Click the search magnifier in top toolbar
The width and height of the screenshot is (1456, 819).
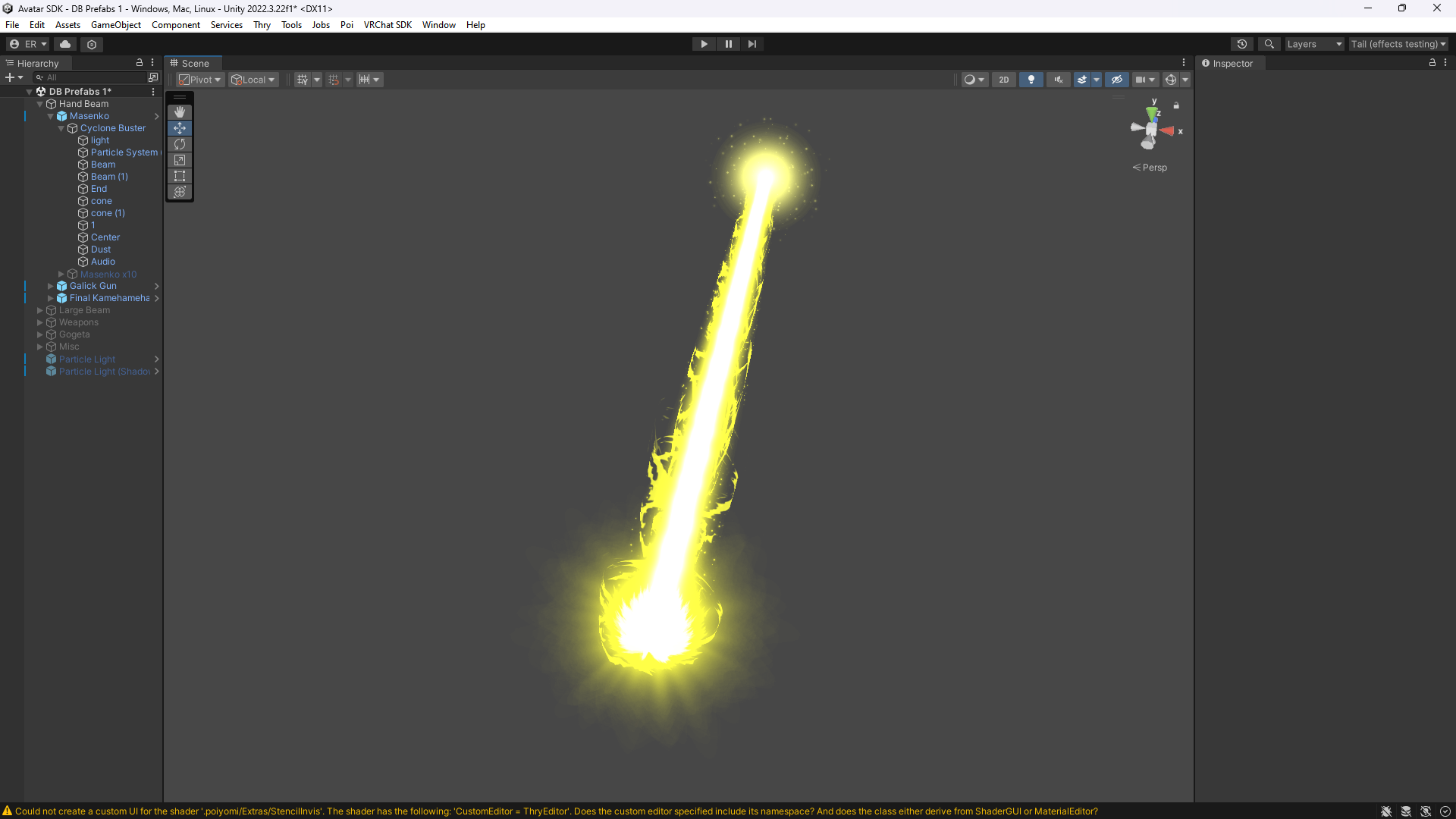pyautogui.click(x=1269, y=44)
